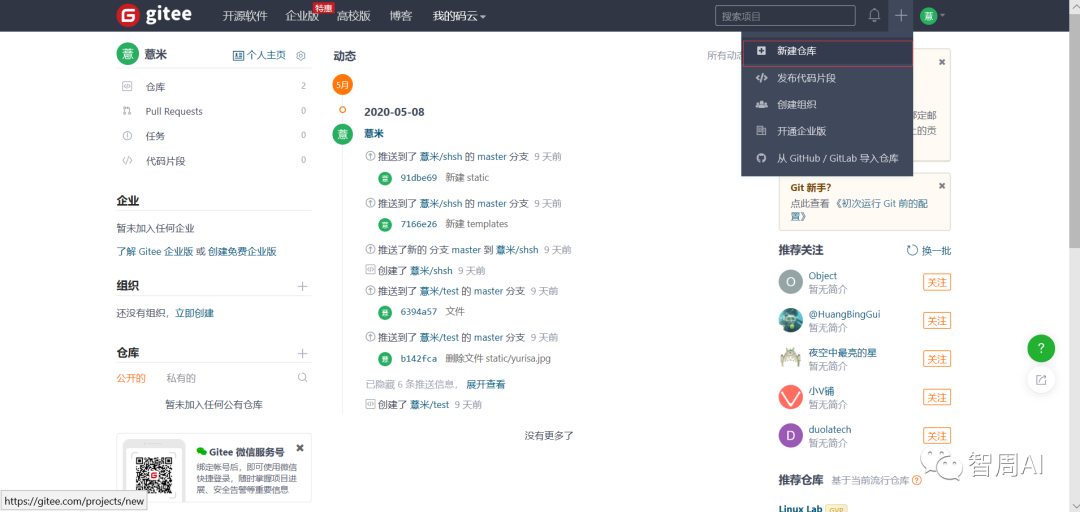Click the green 薏 avatar in the timeline

[x=342, y=134]
